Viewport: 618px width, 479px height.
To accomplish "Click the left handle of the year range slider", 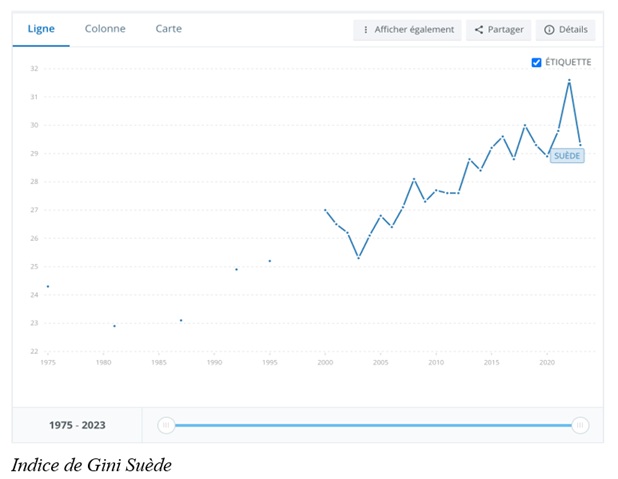I will 167,425.
